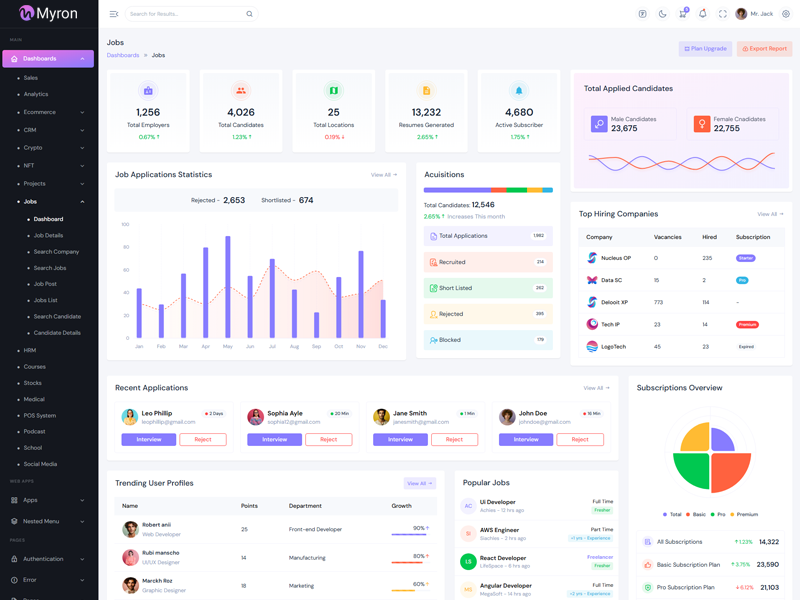Toggle the sidebar collapse icon
This screenshot has width=800, height=600.
coord(114,14)
